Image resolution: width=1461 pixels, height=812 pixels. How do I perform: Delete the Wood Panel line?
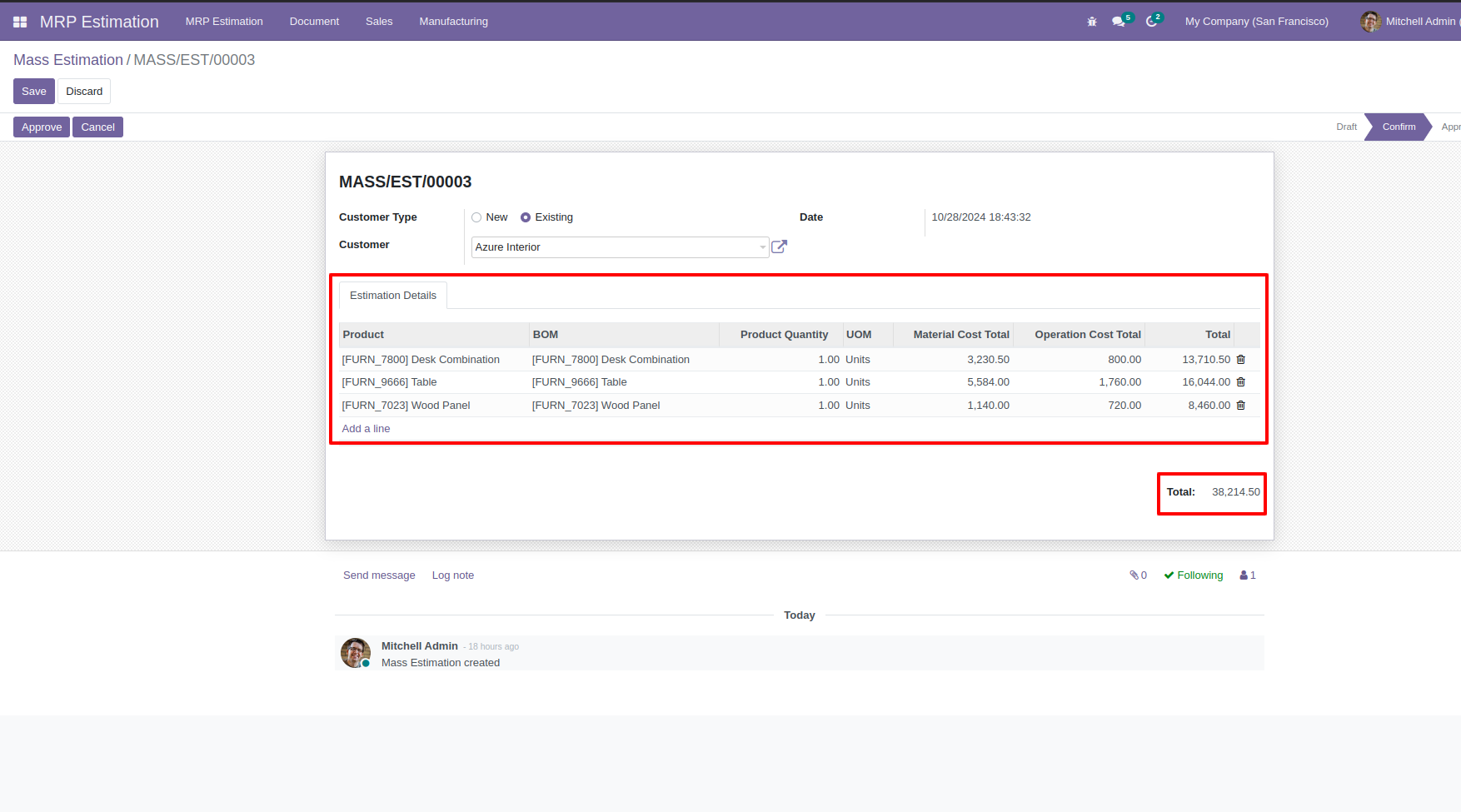[x=1241, y=406]
